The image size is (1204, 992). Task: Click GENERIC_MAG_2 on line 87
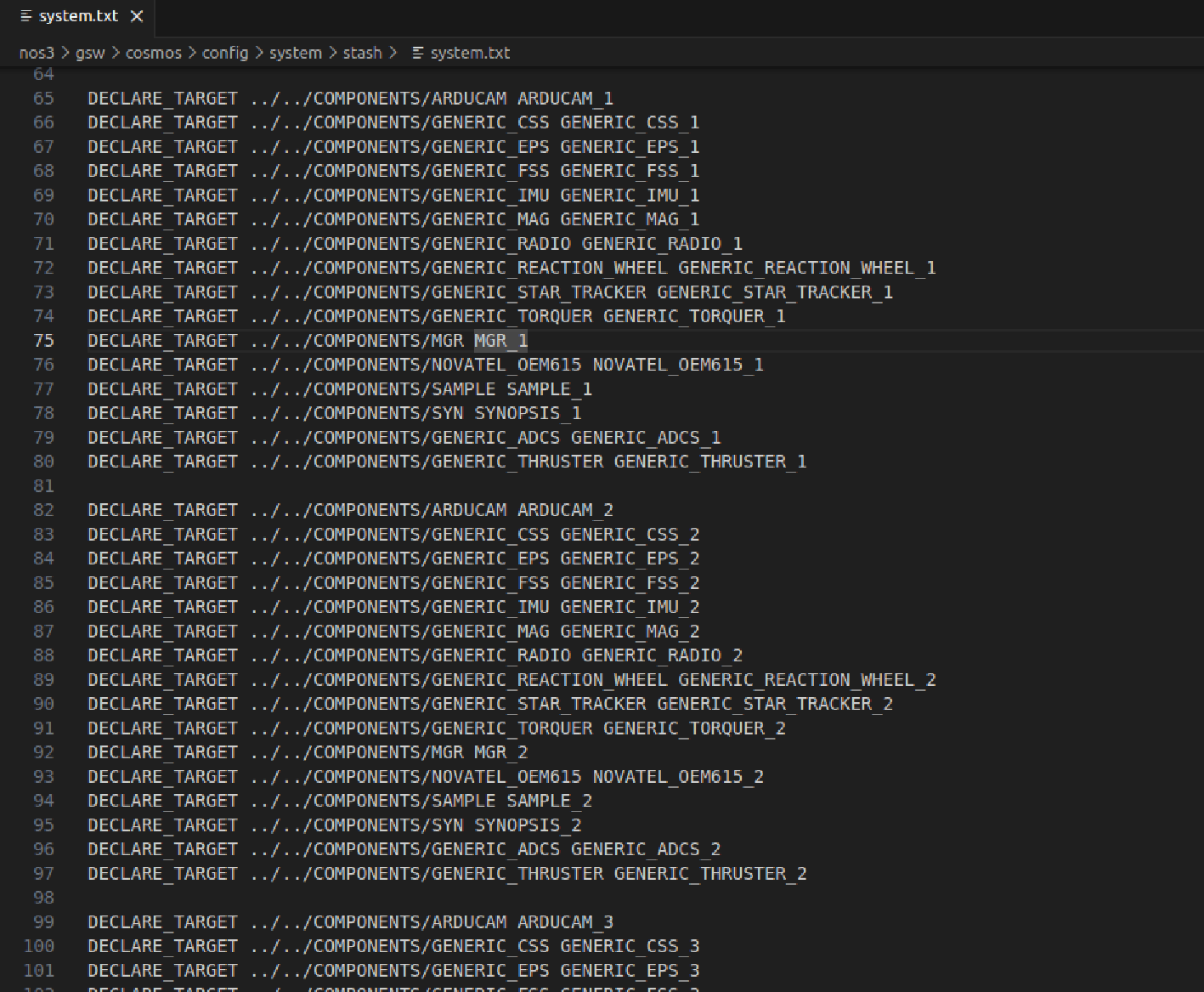click(630, 632)
